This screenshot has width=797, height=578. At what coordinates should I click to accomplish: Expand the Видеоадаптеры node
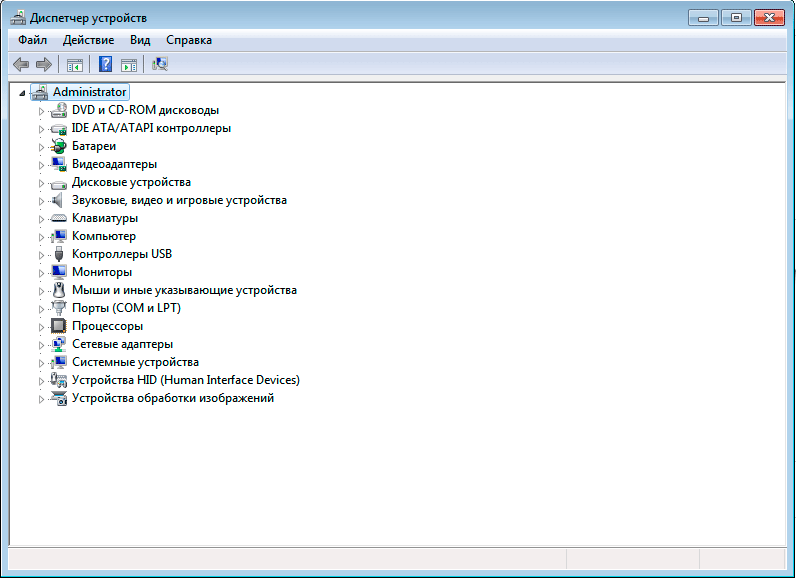click(41, 165)
